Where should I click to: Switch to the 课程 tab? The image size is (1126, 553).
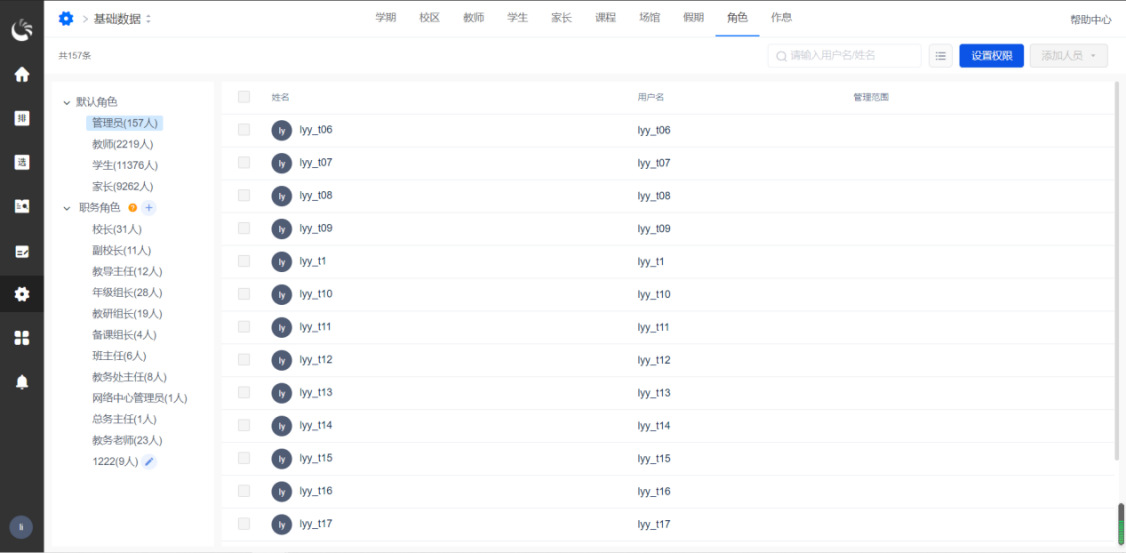[x=605, y=18]
